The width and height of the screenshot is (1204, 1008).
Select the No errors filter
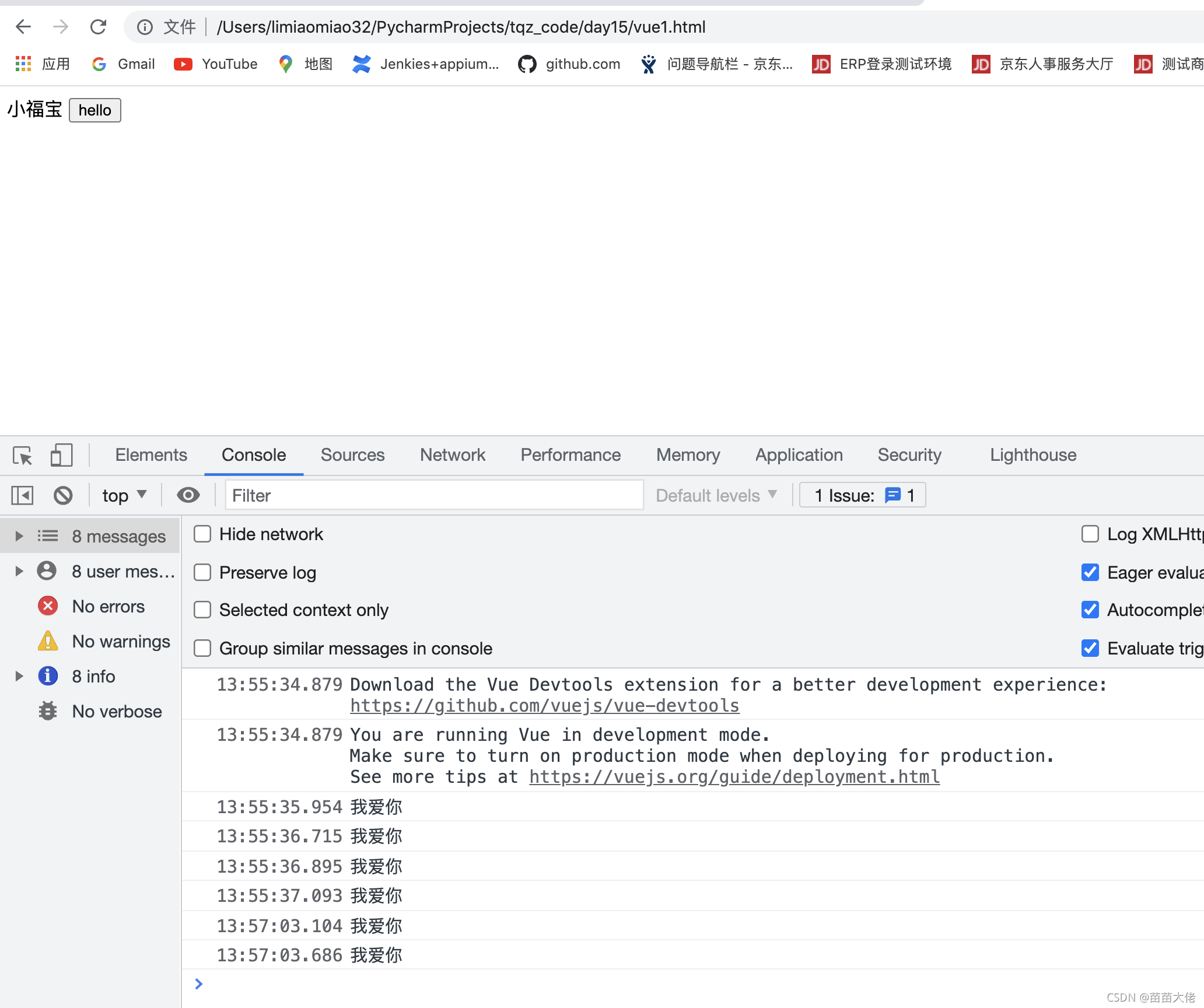pyautogui.click(x=91, y=607)
